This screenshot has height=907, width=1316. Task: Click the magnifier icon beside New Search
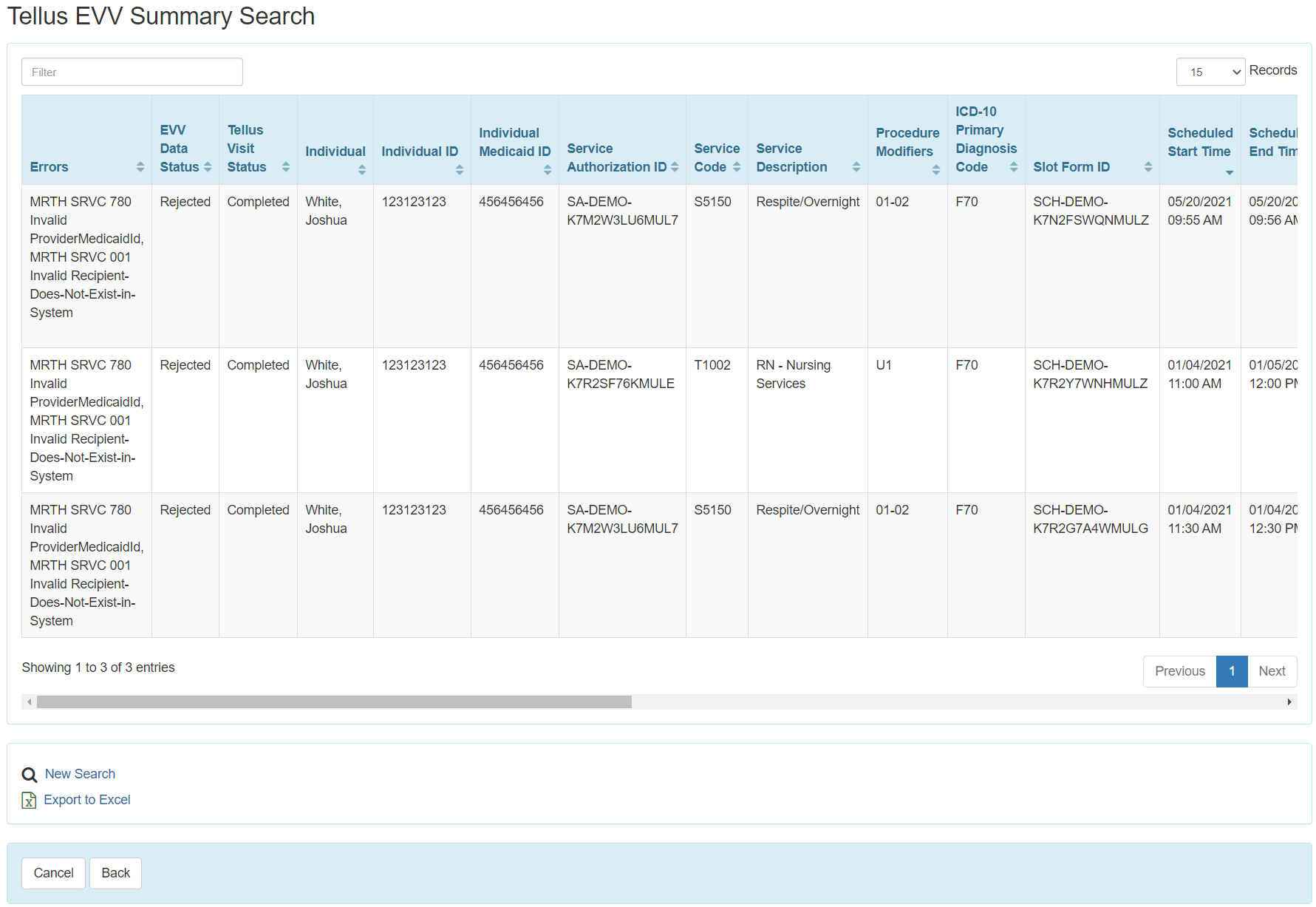[30, 775]
